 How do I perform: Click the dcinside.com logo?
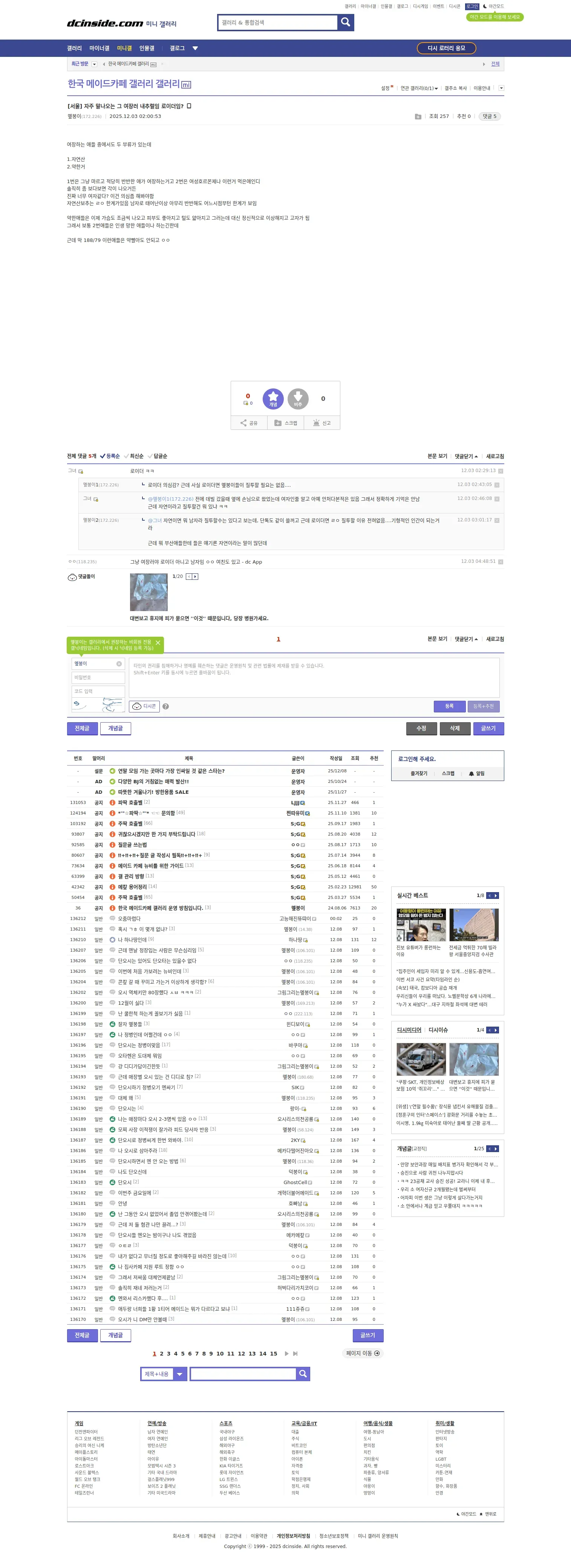pyautogui.click(x=105, y=23)
